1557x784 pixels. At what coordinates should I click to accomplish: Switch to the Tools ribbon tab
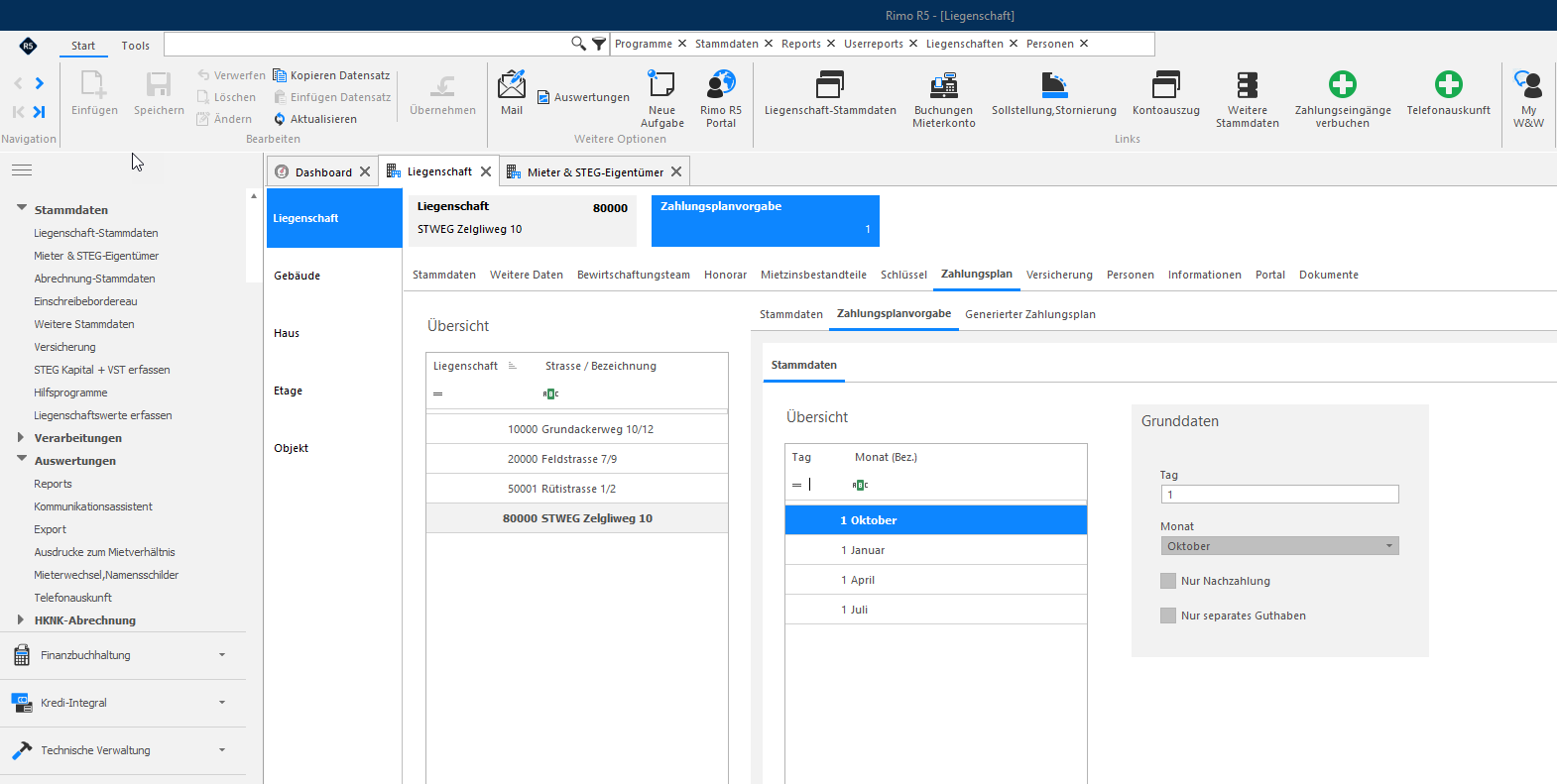coord(136,46)
